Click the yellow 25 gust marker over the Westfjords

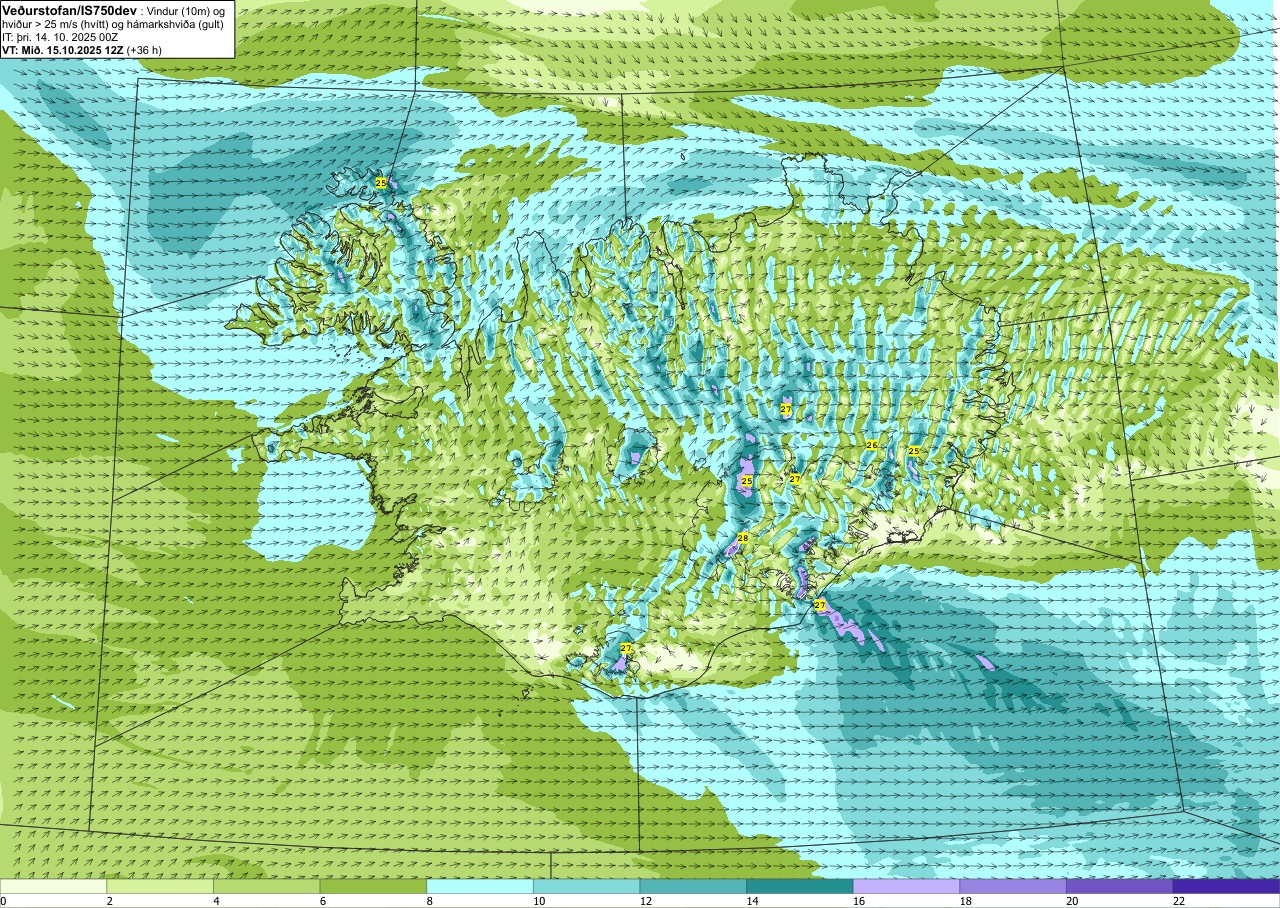[381, 183]
